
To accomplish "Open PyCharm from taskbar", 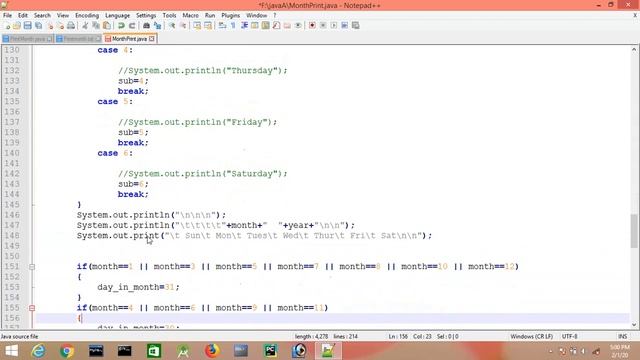I will click(270, 351).
